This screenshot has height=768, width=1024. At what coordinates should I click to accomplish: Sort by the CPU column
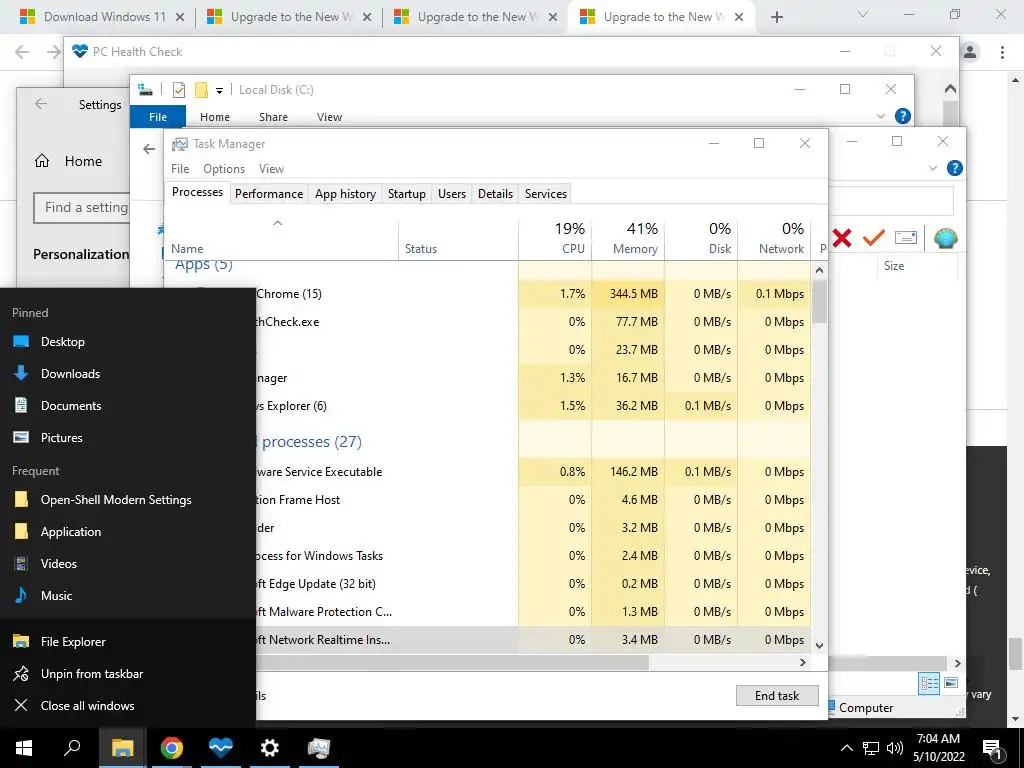tap(555, 238)
